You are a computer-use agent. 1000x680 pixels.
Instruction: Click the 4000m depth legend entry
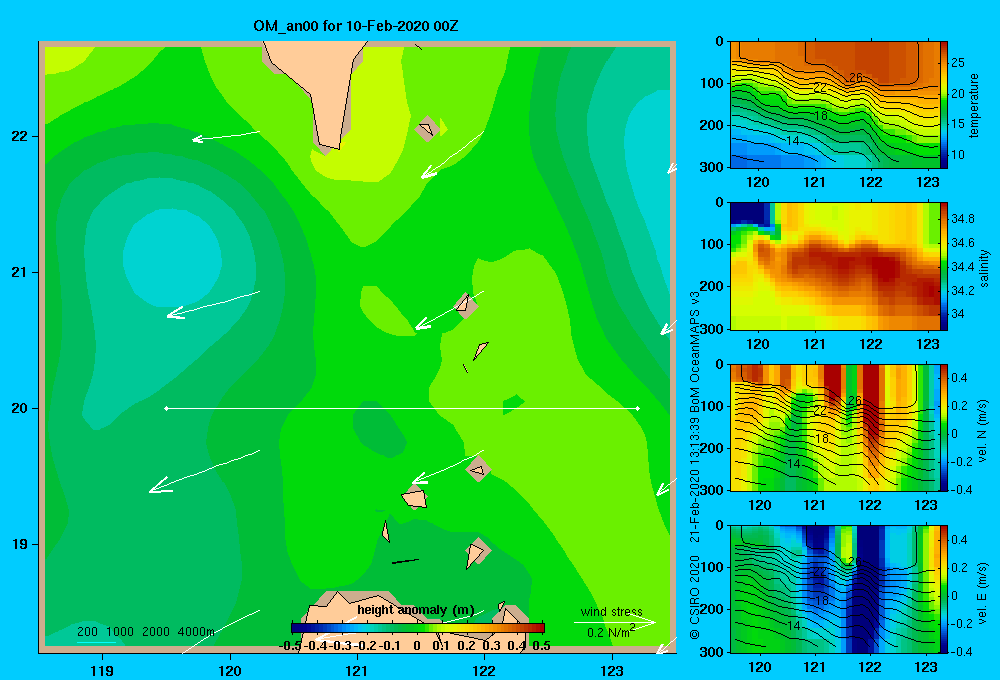[196, 632]
